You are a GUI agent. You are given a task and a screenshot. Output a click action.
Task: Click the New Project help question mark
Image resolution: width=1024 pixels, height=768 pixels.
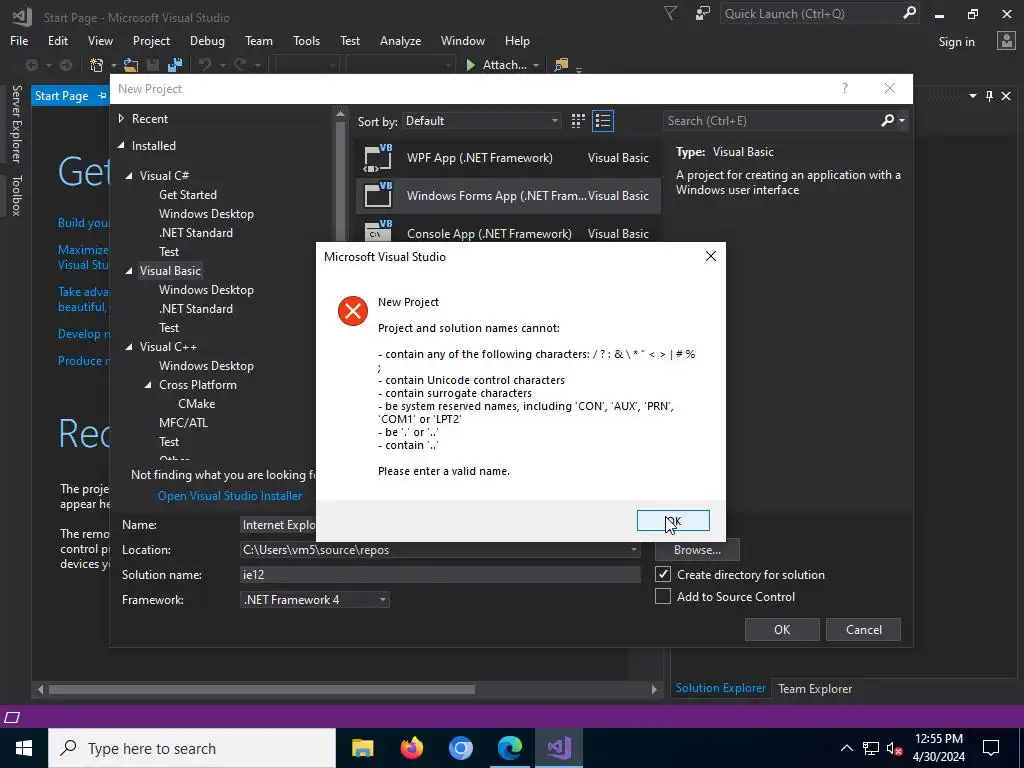(x=844, y=88)
